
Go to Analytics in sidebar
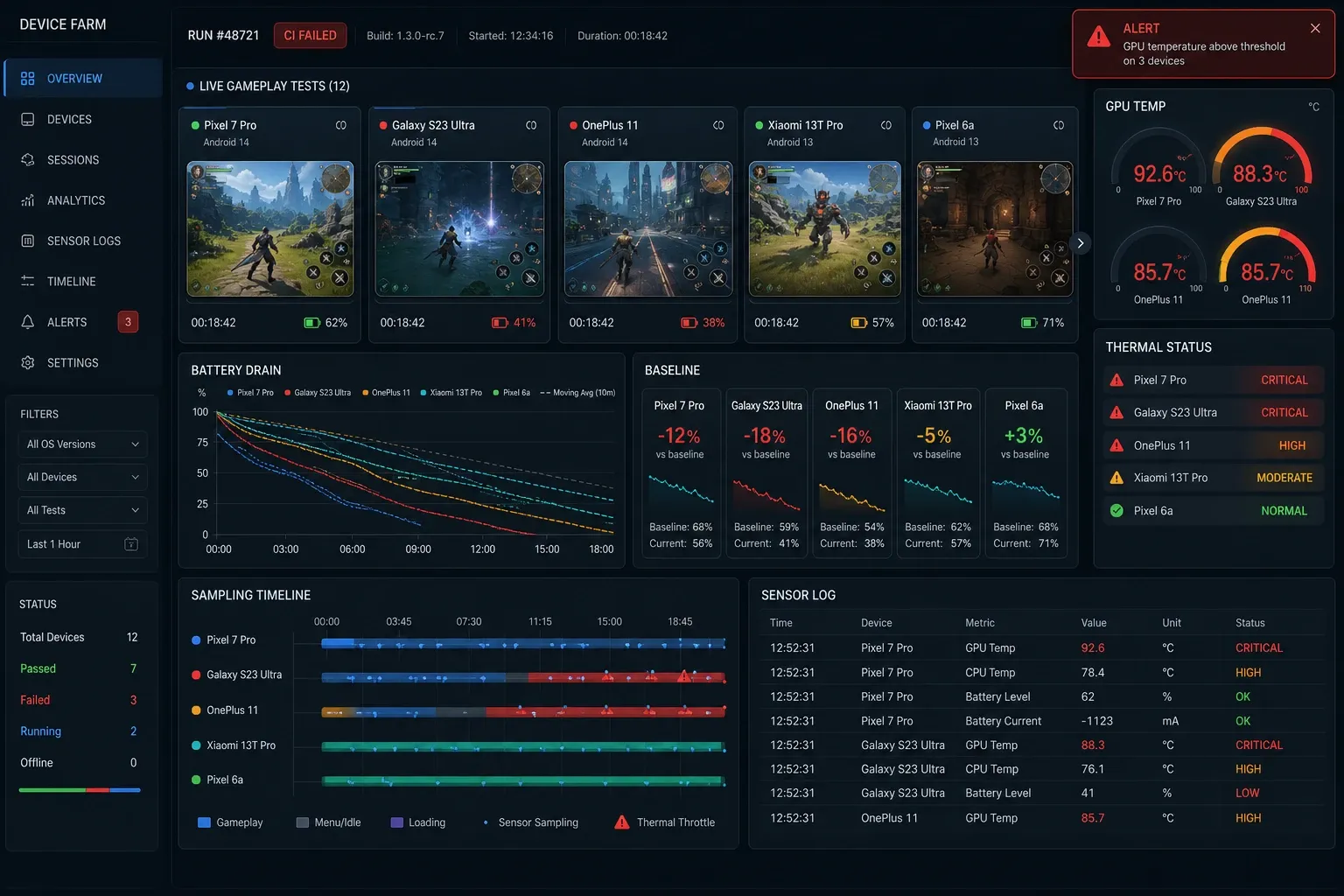(83, 200)
